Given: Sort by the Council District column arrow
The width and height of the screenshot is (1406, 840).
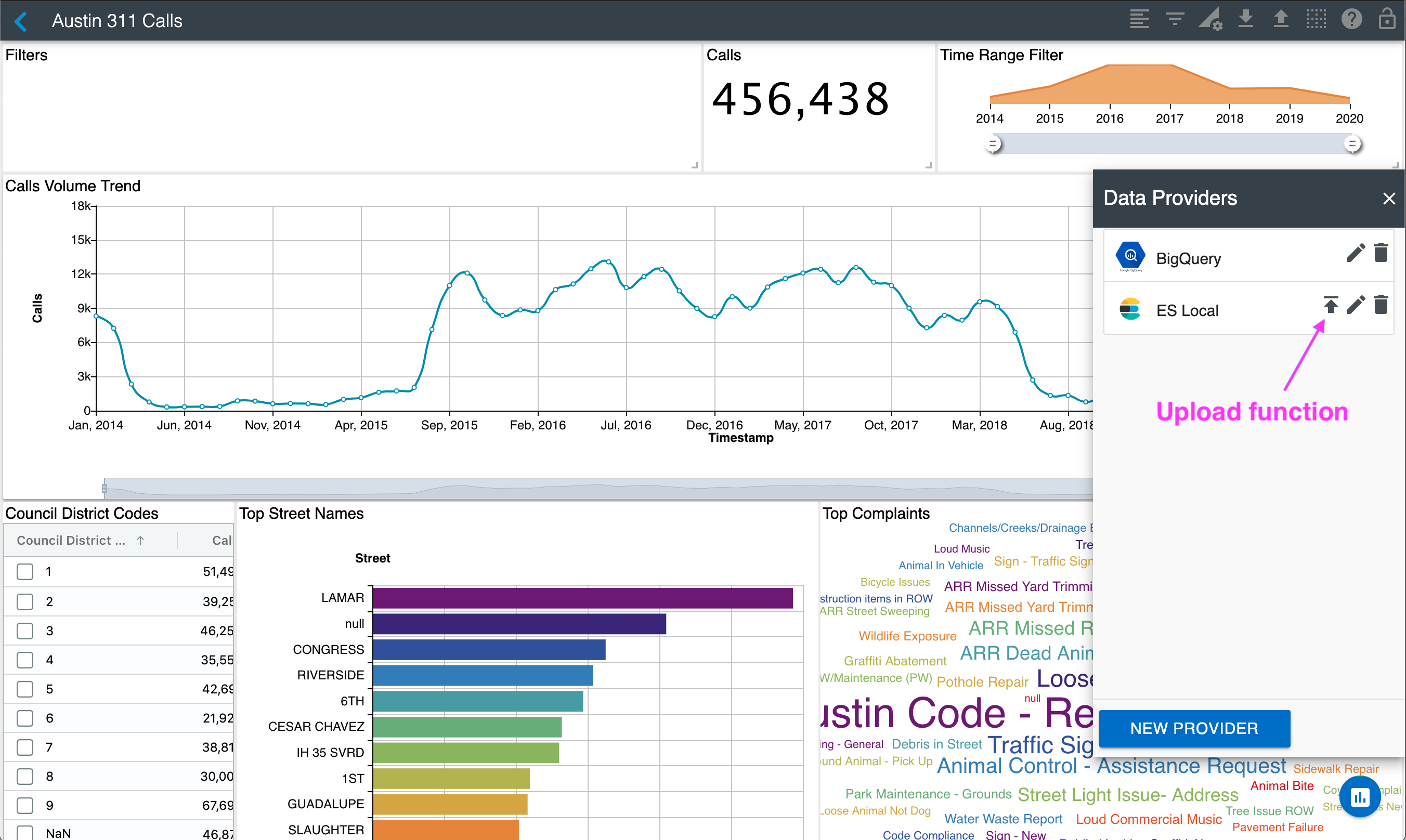Looking at the screenshot, I should tap(140, 541).
